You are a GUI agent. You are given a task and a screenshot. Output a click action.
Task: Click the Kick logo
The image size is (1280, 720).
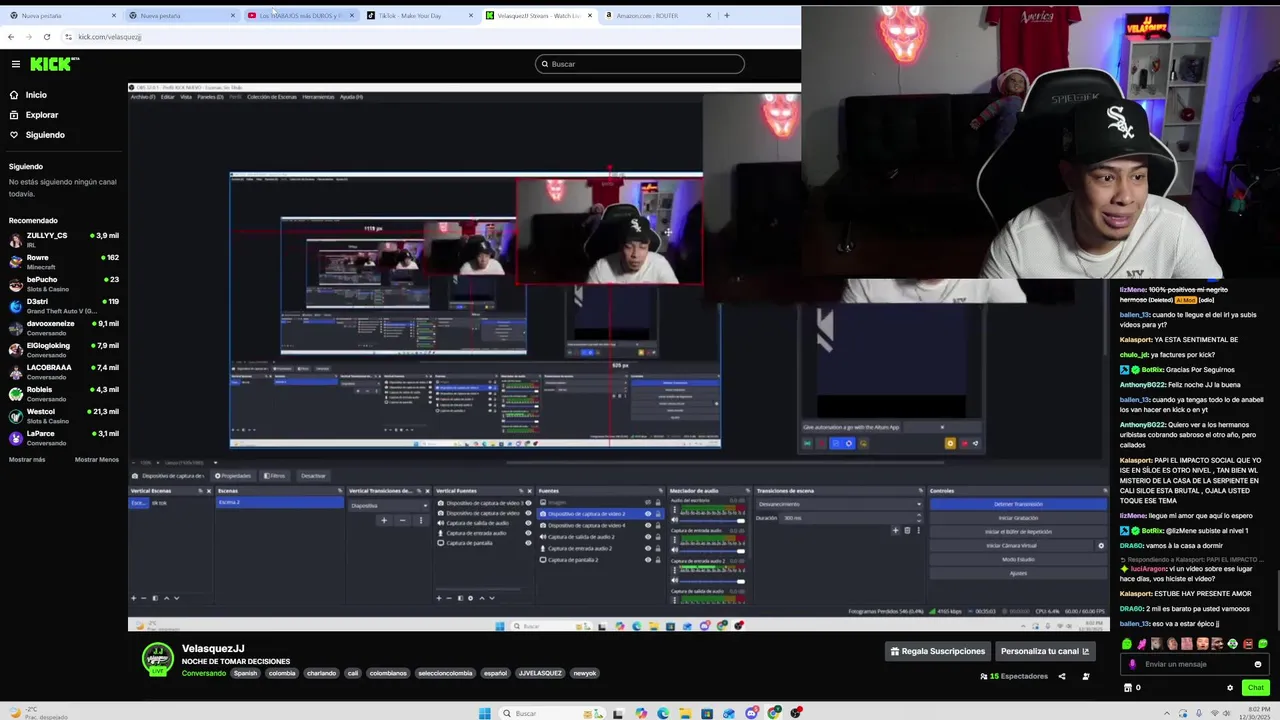(x=52, y=64)
